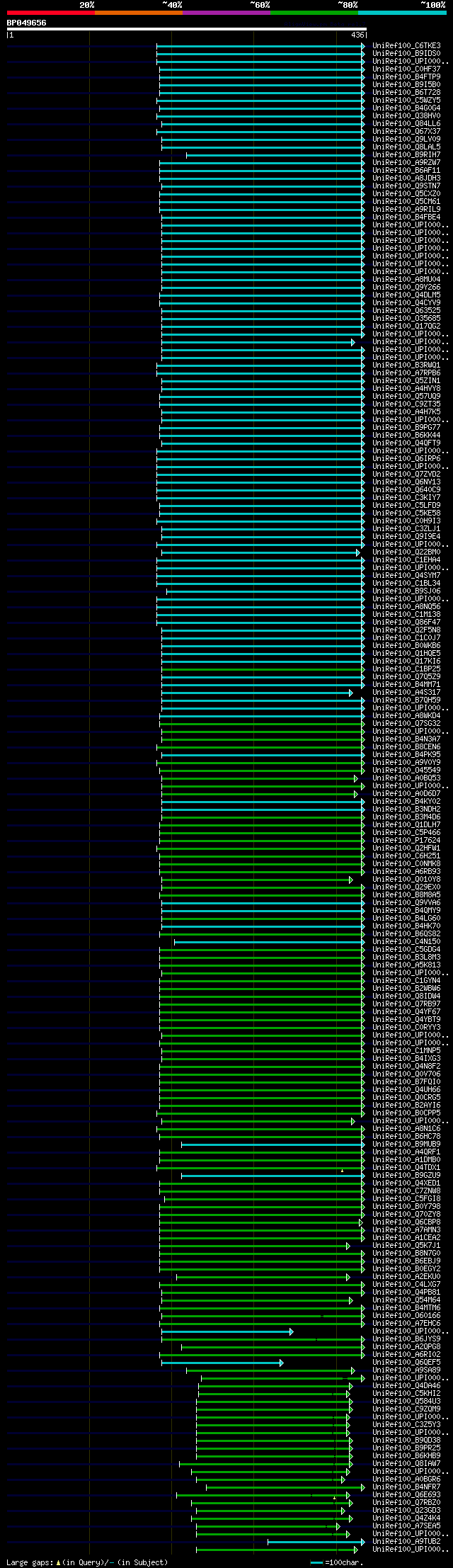Screen dimensions: 453x1568
Task: Select the red 20% identity legend segment
Action: 51,13
